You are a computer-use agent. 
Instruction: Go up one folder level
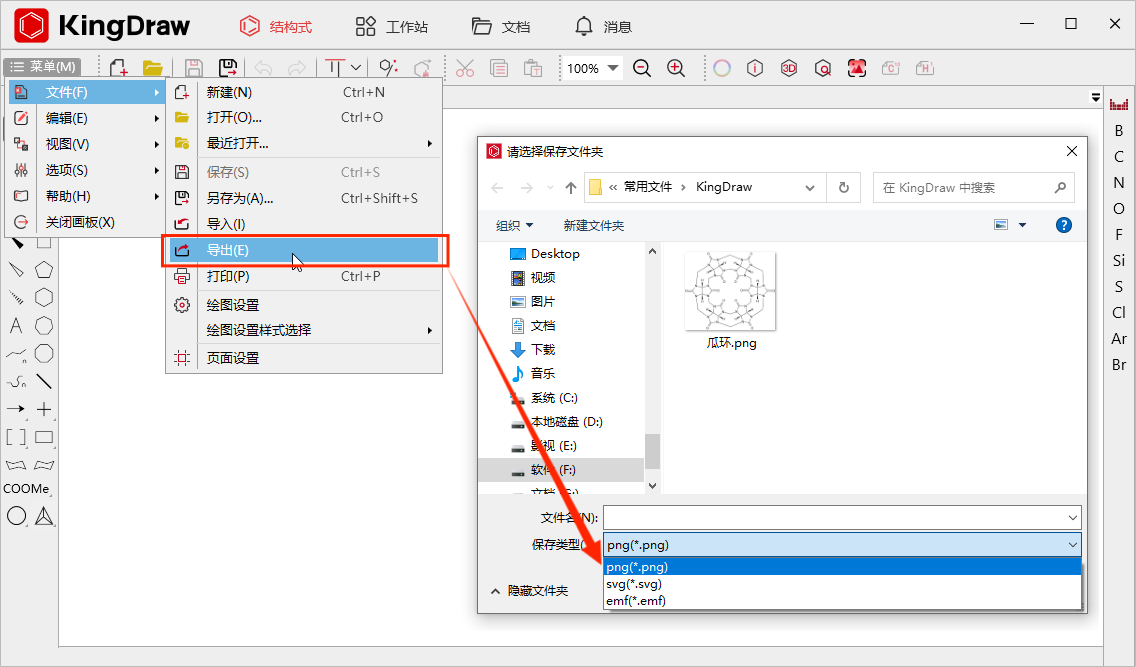570,188
